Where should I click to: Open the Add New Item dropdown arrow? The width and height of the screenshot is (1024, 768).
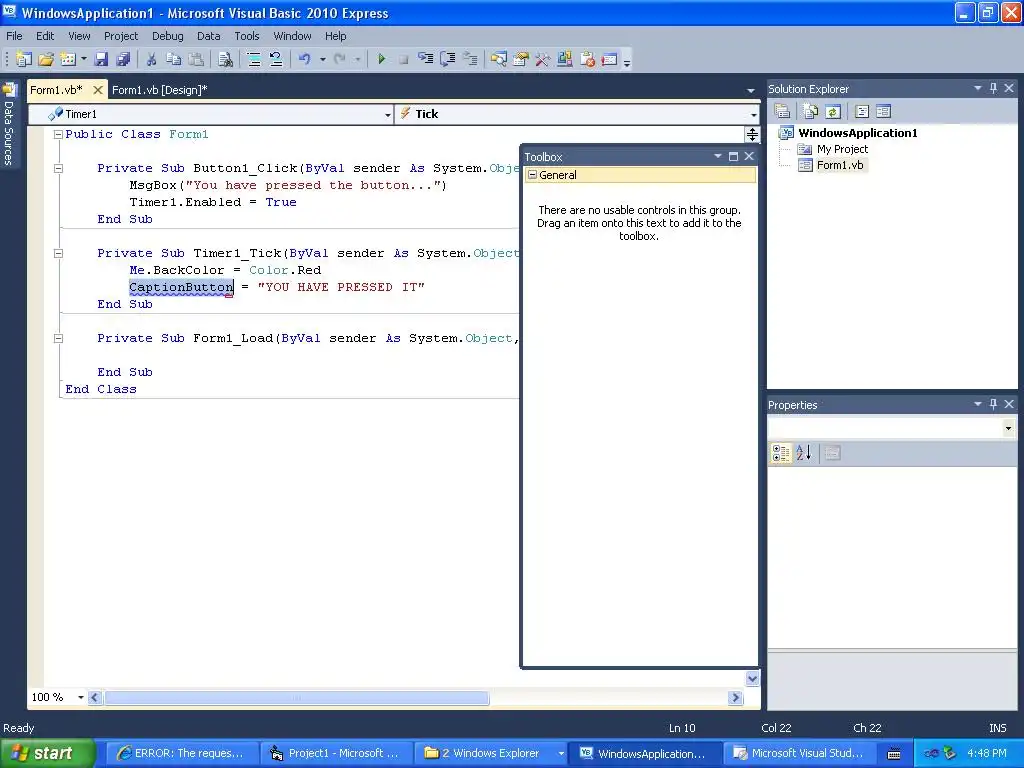(x=84, y=59)
